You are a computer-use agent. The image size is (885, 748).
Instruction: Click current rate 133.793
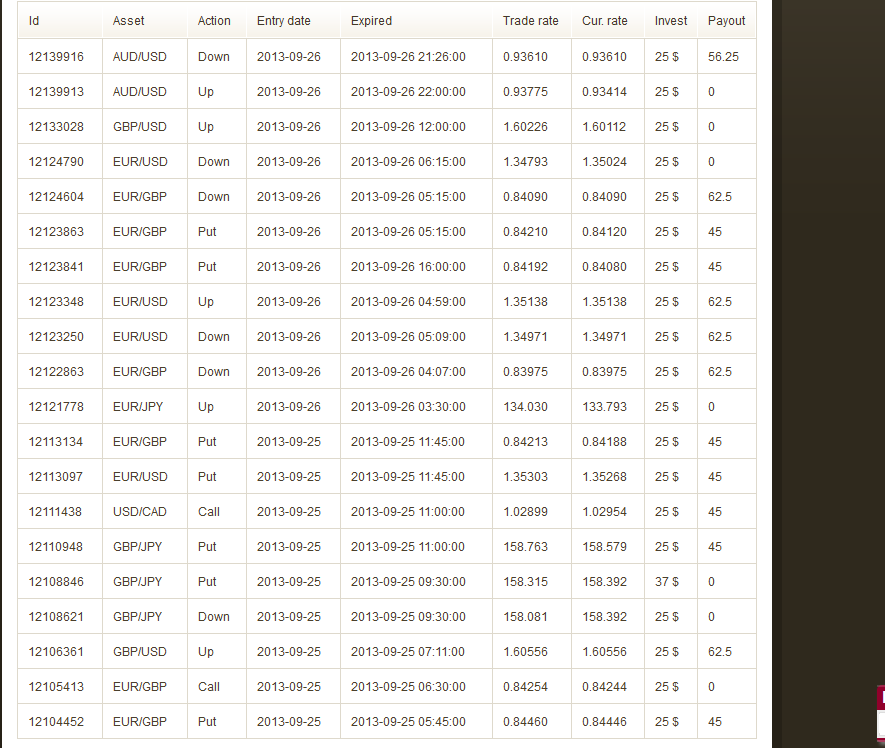pos(604,406)
